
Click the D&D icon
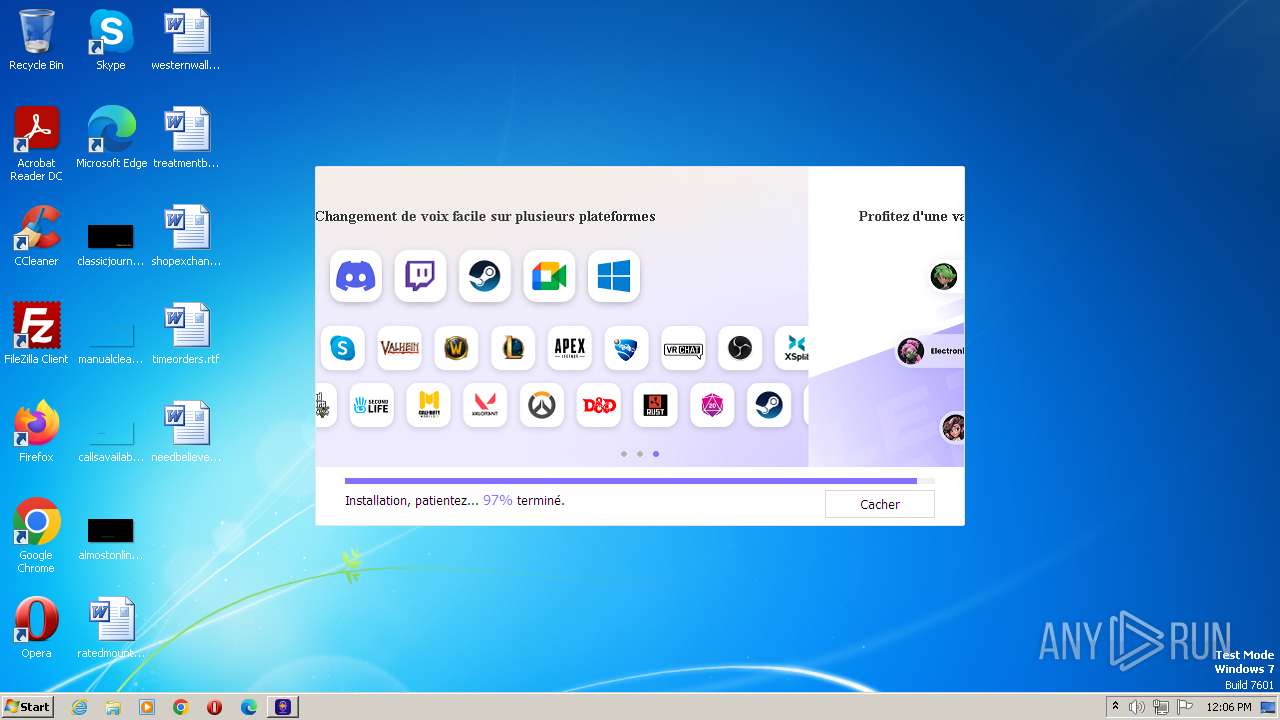(599, 405)
